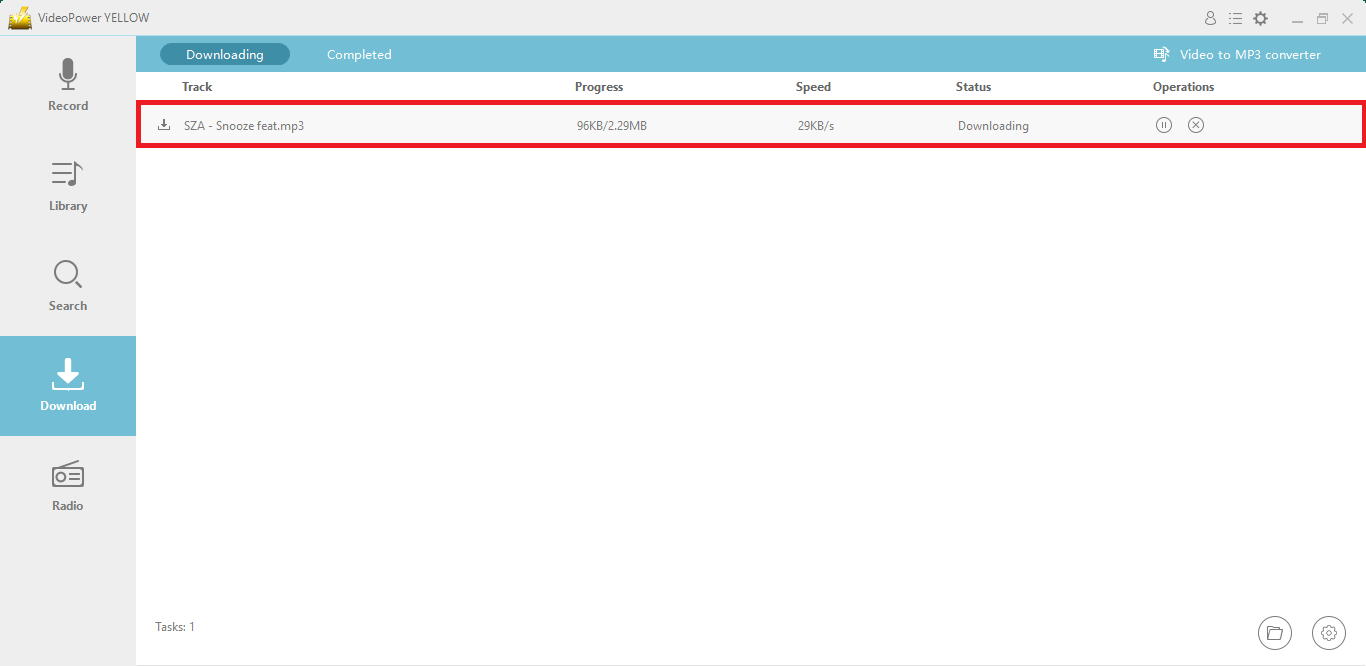The width and height of the screenshot is (1366, 666).
Task: Close the VideoPower YELLOW window
Action: 1347,18
